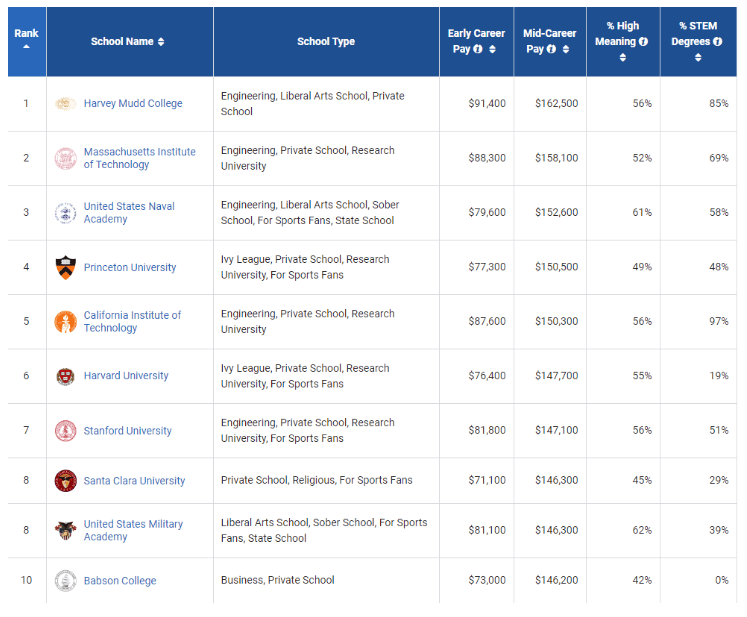Click the Early Career Pay info icon
Viewport: 747px width, 617px height.
(x=478, y=49)
